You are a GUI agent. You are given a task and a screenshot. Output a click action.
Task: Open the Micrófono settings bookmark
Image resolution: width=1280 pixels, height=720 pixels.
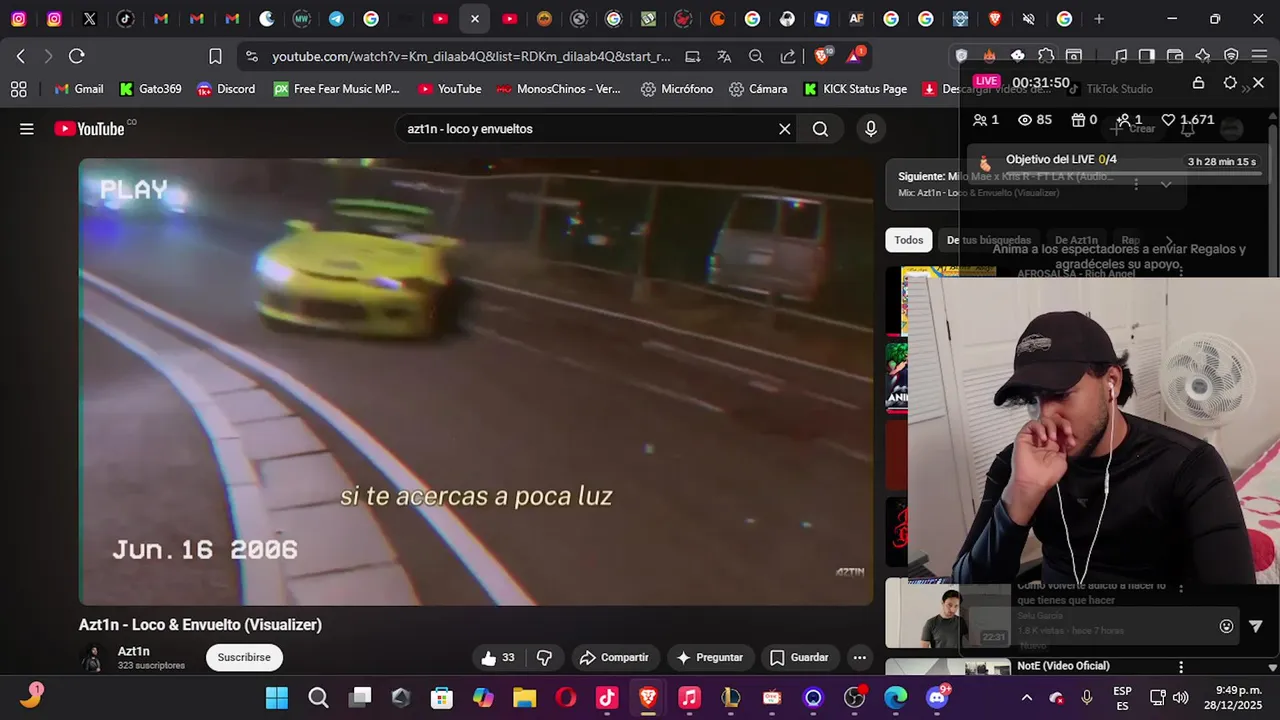[677, 89]
